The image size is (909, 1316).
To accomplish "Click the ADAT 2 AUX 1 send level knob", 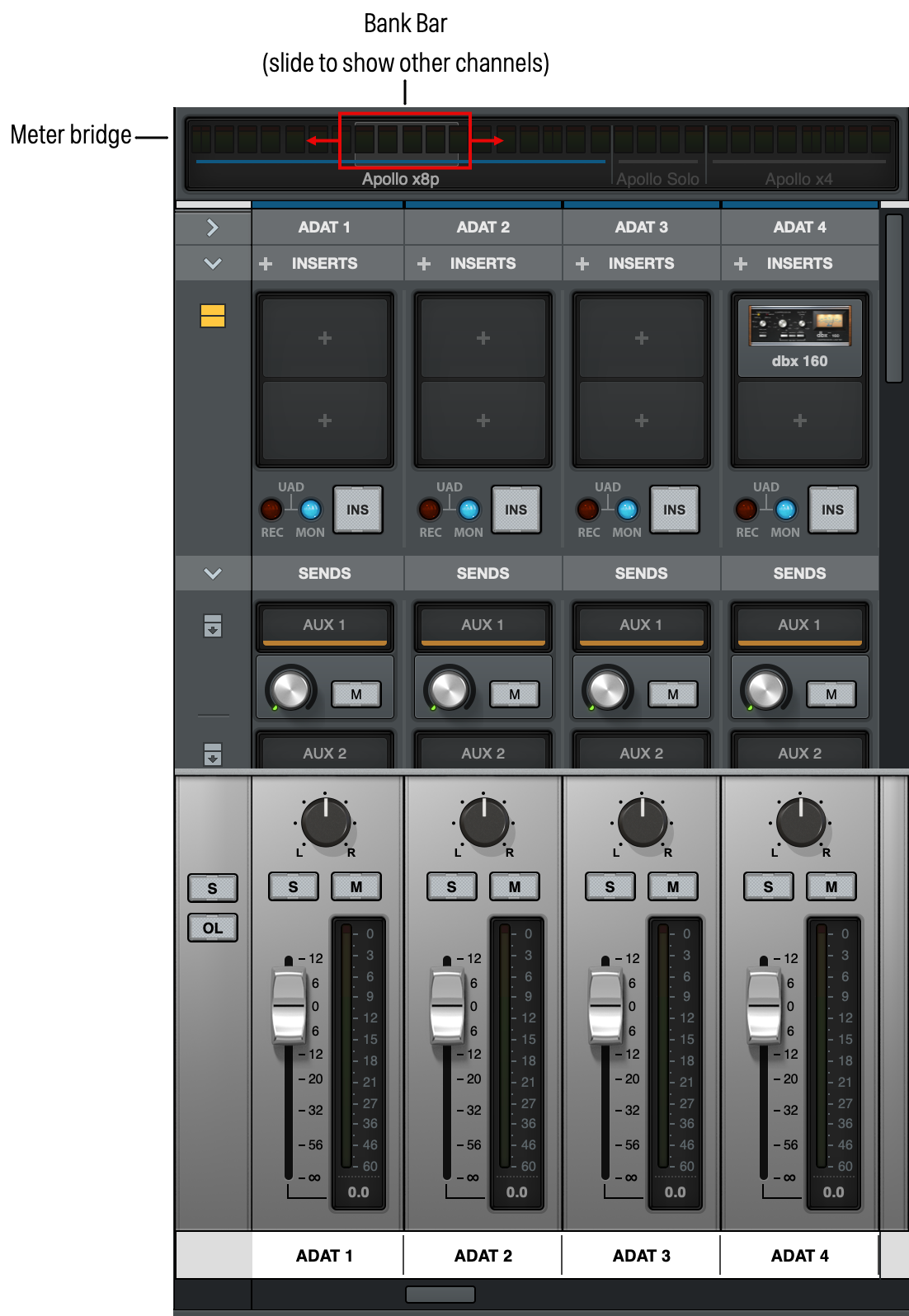I will point(450,689).
